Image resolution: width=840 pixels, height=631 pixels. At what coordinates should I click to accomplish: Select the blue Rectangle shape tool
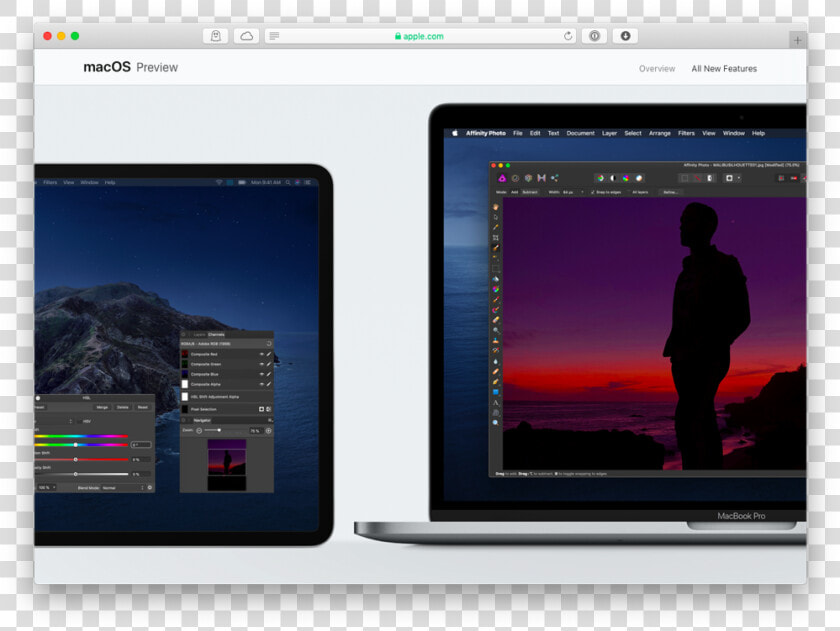click(496, 392)
